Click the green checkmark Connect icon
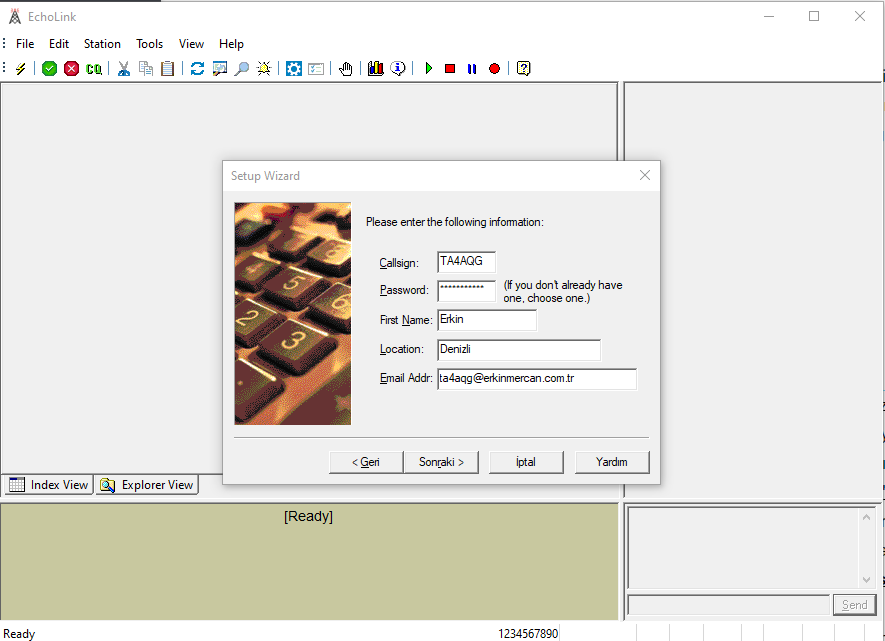This screenshot has height=641, width=885. click(x=49, y=69)
